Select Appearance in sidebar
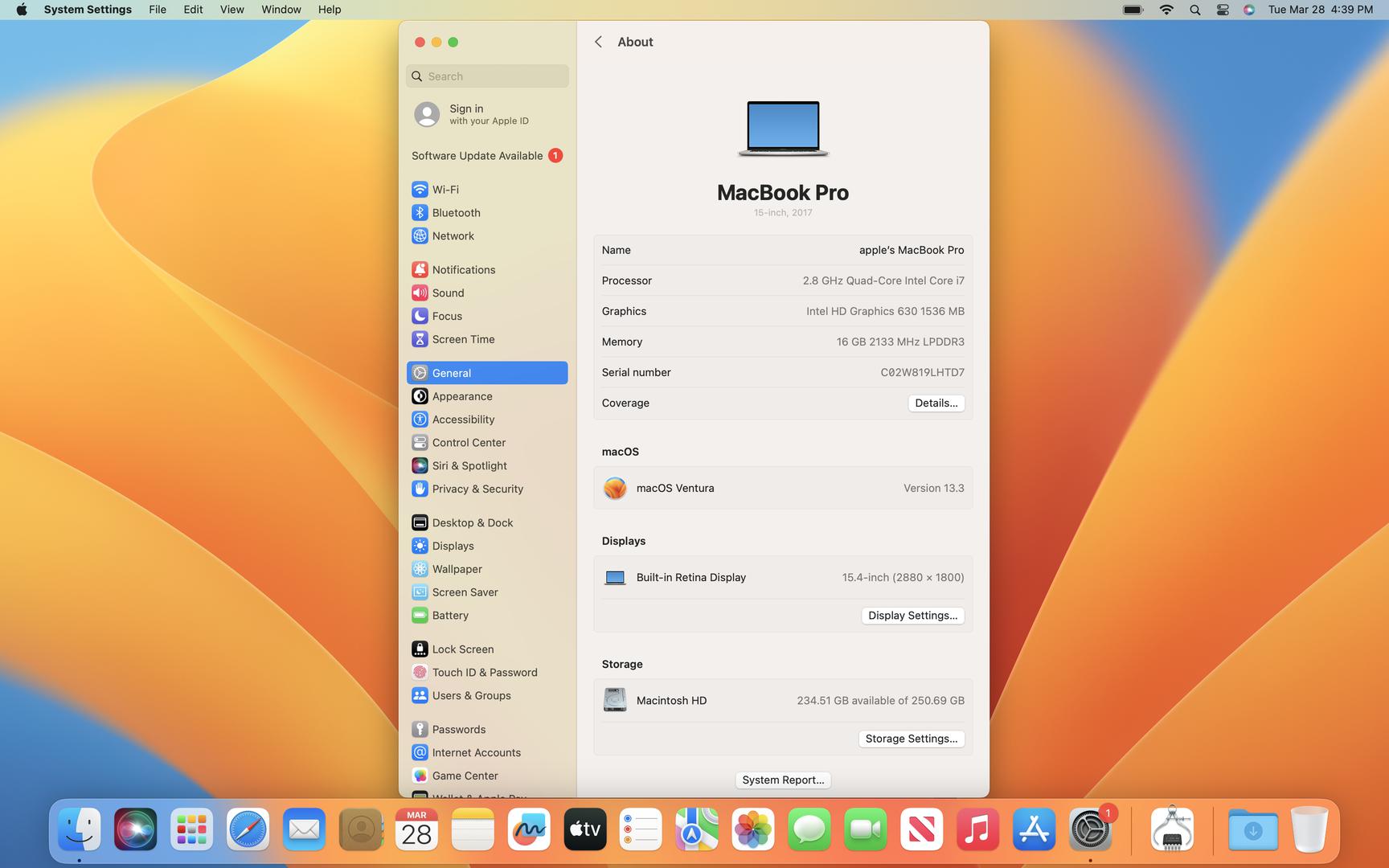This screenshot has height=868, width=1389. click(487, 396)
